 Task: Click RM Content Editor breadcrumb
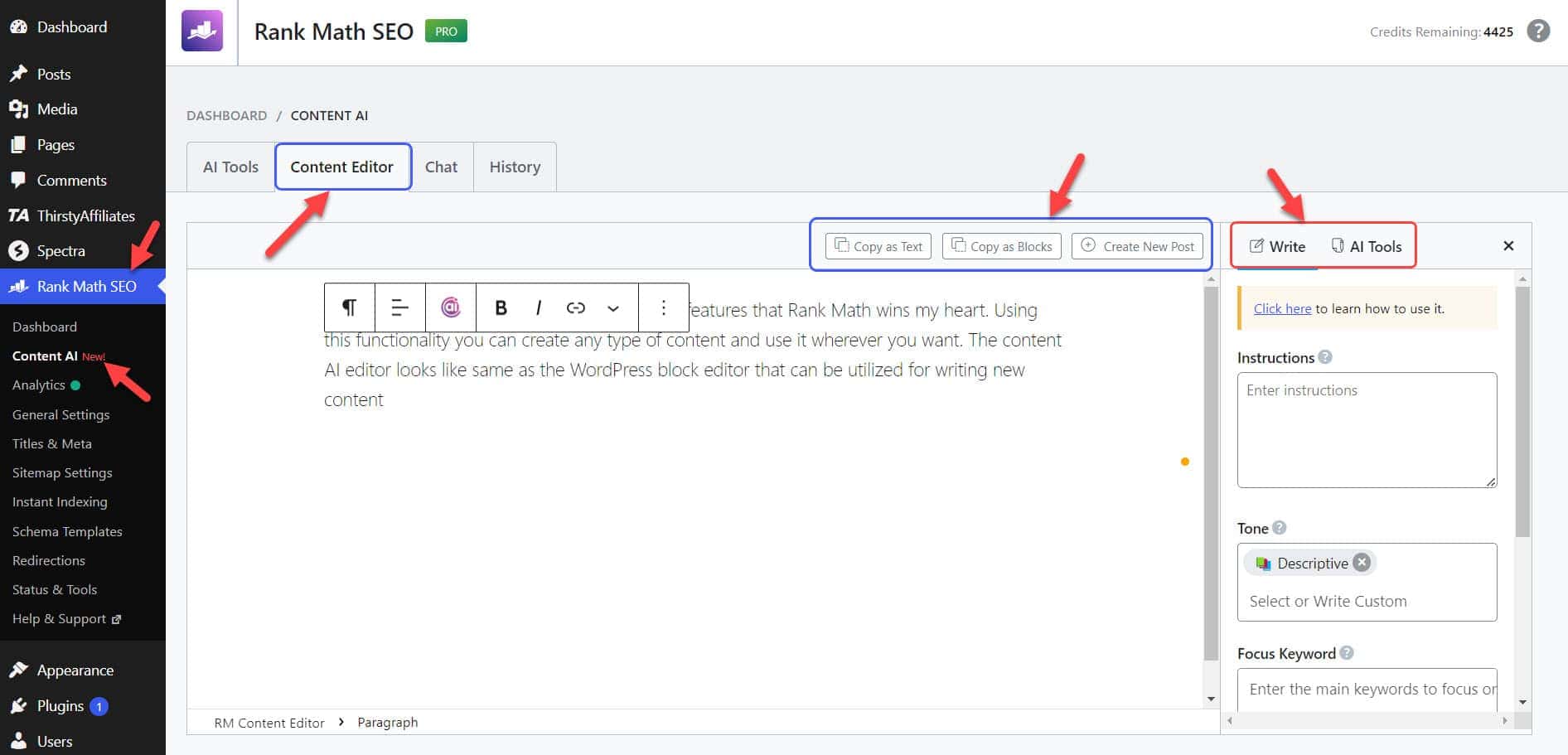tap(269, 723)
